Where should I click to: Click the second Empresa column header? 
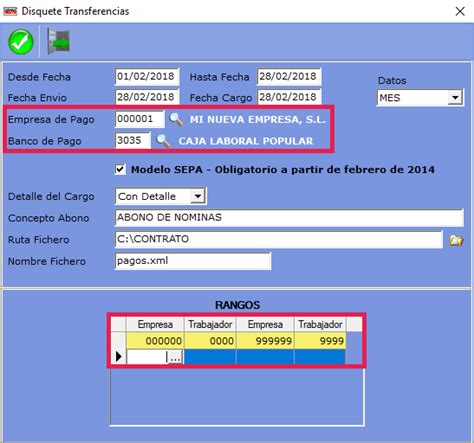click(265, 324)
